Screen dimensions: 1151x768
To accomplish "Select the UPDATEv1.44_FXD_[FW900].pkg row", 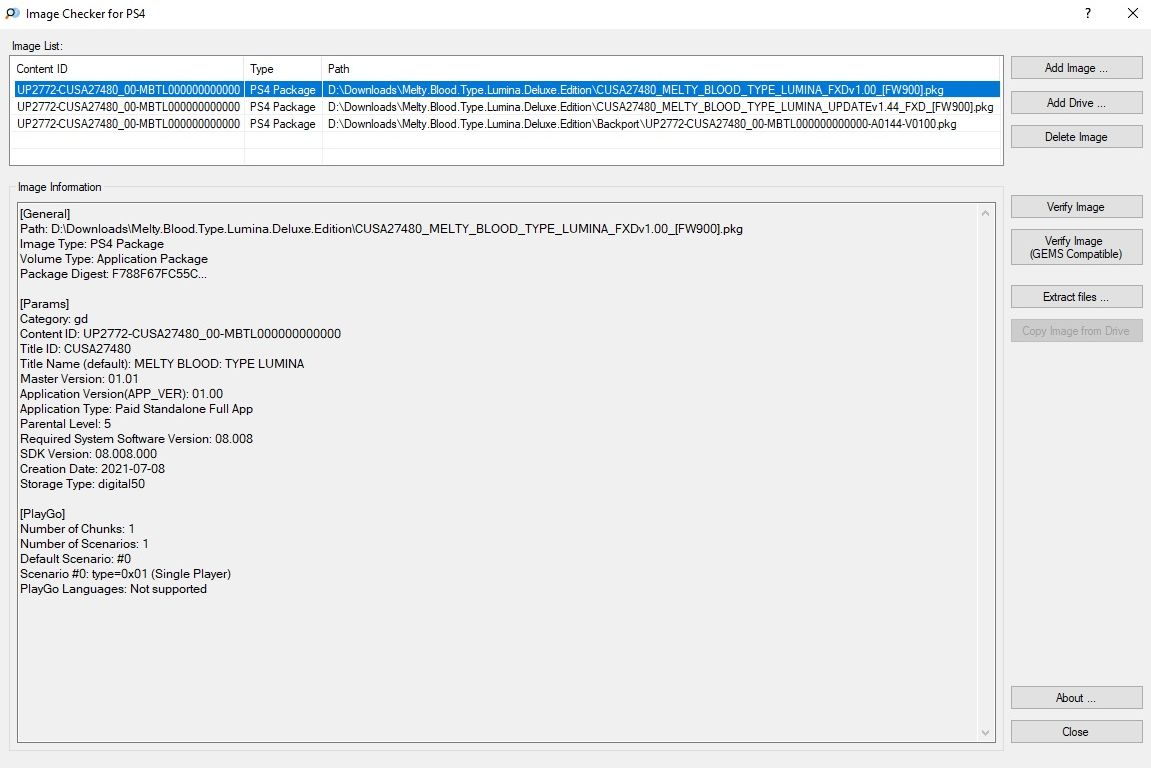I will (507, 106).
